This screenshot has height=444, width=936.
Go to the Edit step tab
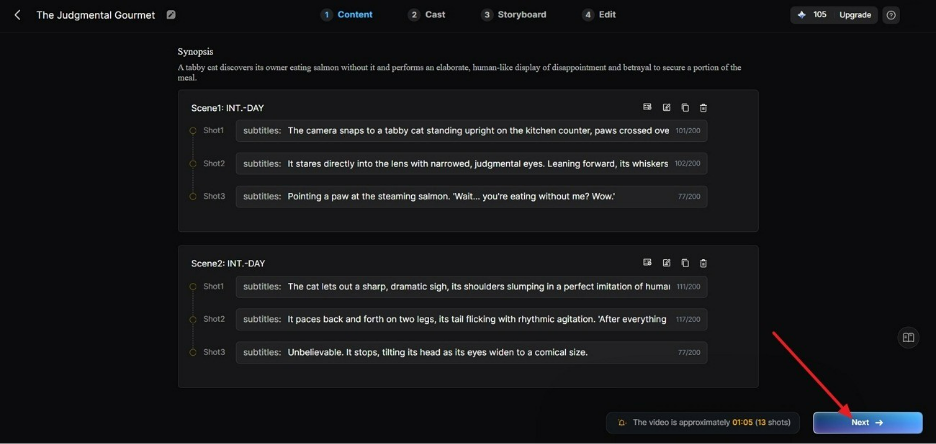(x=599, y=15)
